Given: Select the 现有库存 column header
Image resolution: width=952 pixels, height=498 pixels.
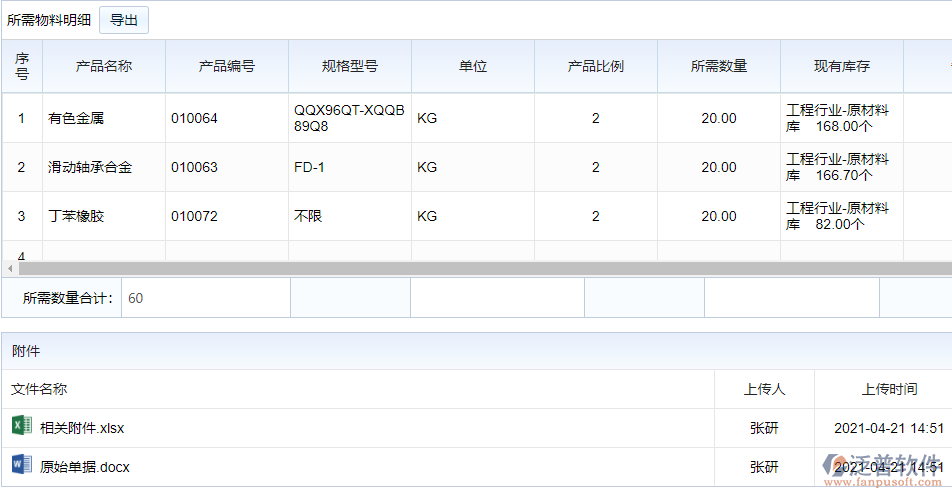Looking at the screenshot, I should (x=842, y=67).
